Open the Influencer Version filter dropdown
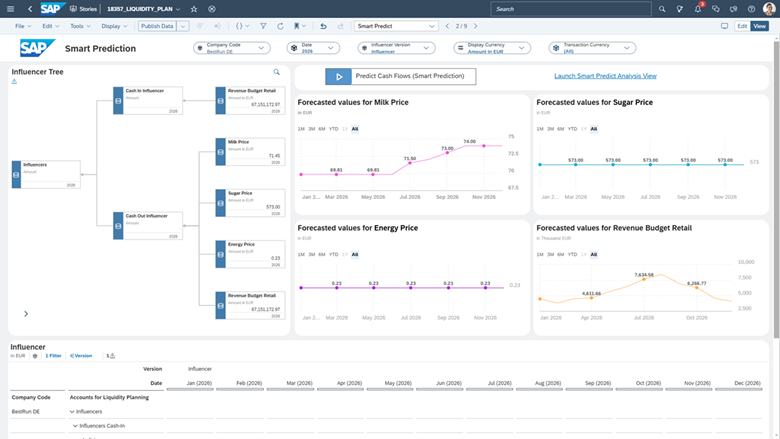 (396, 48)
